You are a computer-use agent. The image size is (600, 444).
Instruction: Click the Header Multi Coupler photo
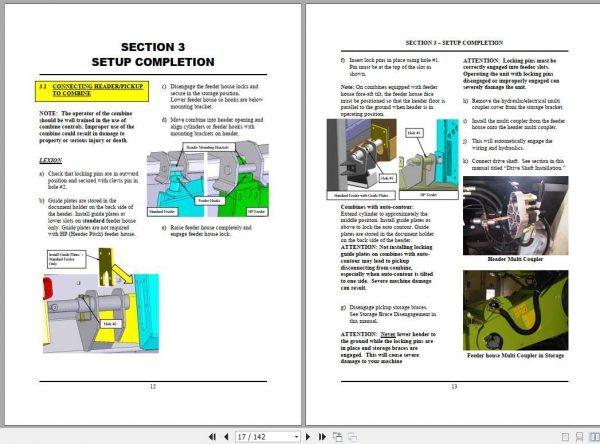tap(515, 215)
